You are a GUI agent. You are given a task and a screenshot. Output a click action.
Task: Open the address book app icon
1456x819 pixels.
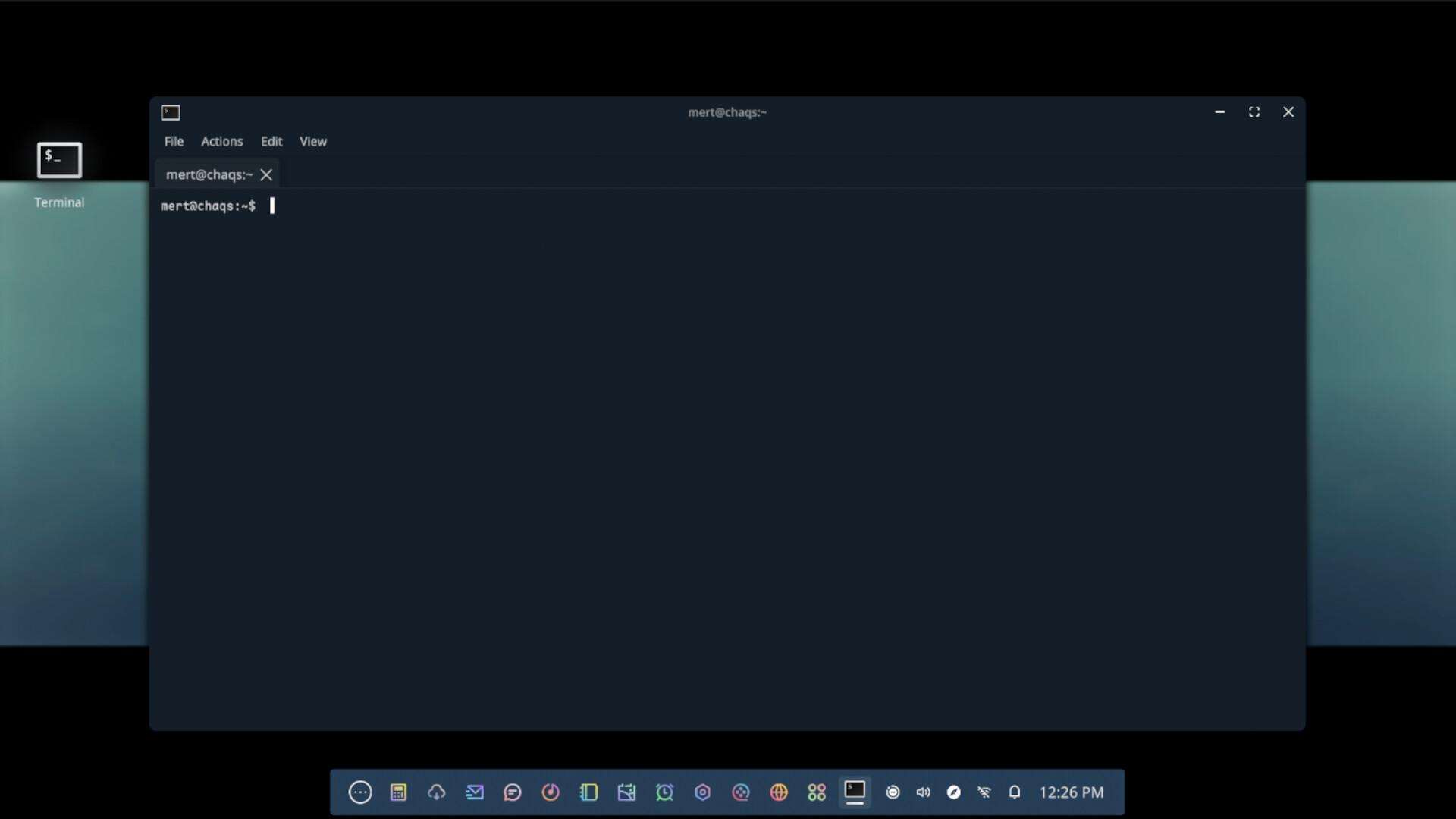pyautogui.click(x=588, y=792)
